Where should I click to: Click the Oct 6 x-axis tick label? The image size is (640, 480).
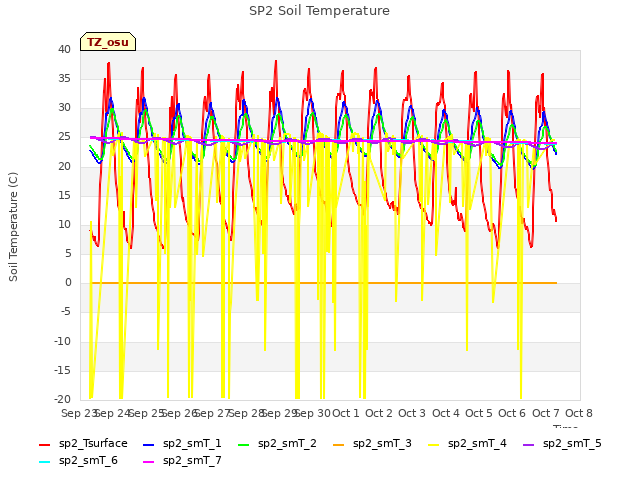[512, 413]
